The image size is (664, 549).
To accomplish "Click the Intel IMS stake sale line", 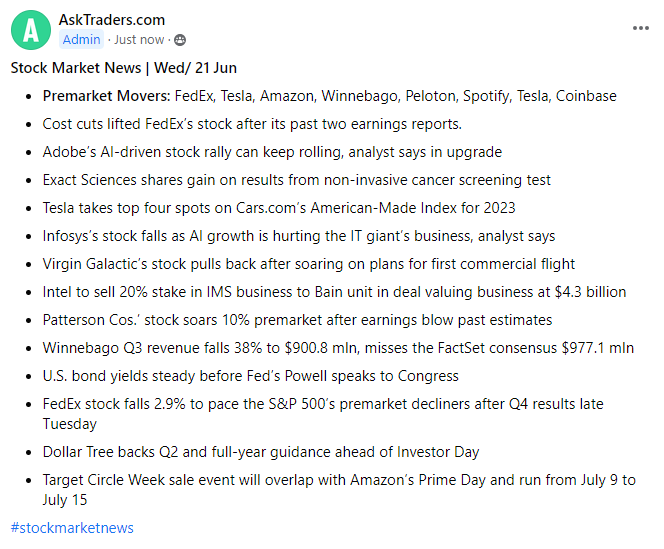I will 334,292.
